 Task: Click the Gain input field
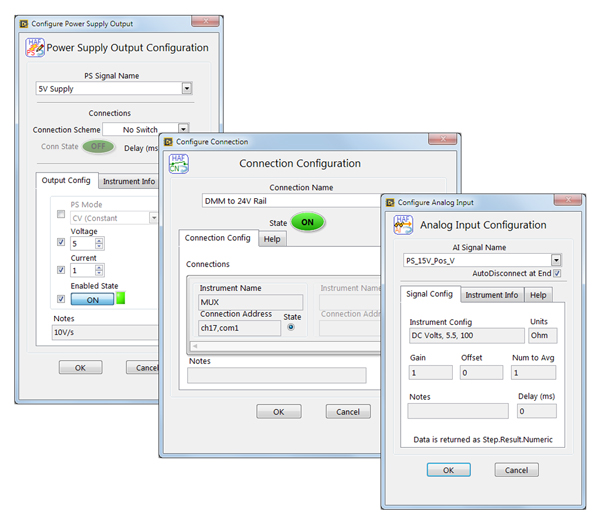point(430,372)
